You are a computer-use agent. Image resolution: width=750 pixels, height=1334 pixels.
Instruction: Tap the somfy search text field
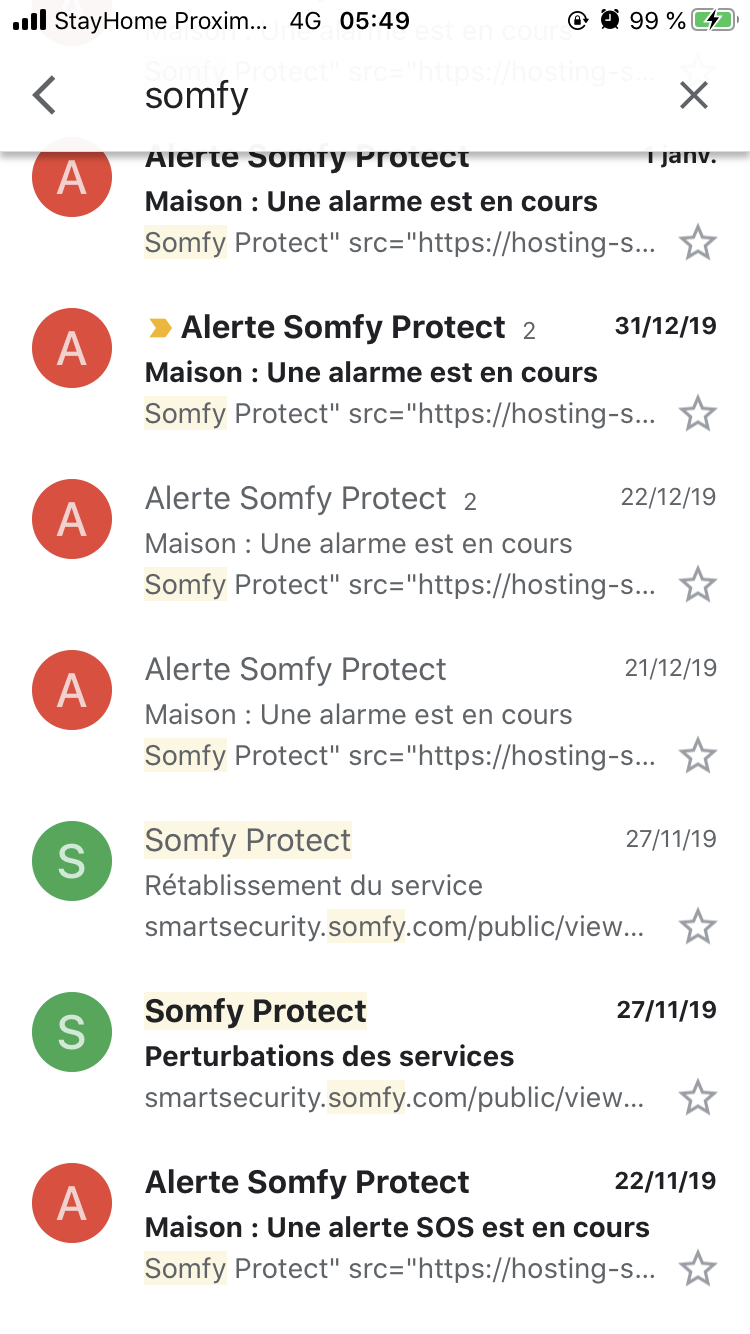380,96
